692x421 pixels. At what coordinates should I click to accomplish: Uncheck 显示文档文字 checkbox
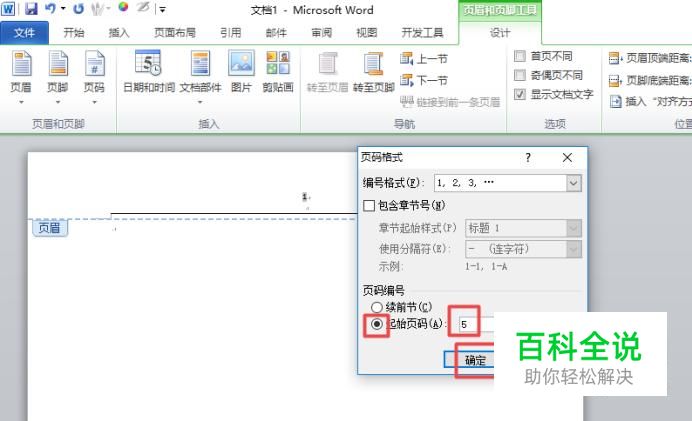click(x=520, y=94)
